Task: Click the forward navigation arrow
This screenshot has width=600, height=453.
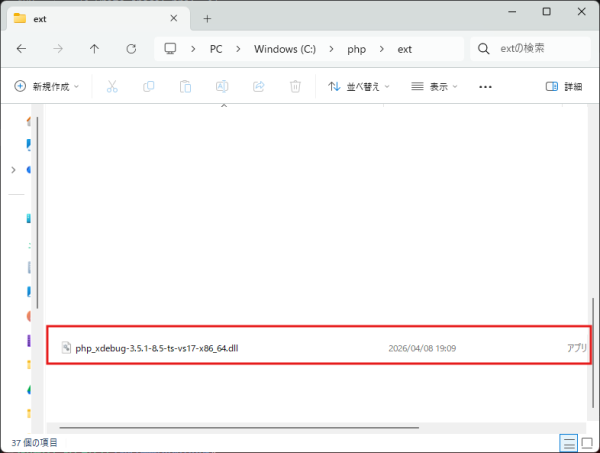Action: pyautogui.click(x=58, y=49)
